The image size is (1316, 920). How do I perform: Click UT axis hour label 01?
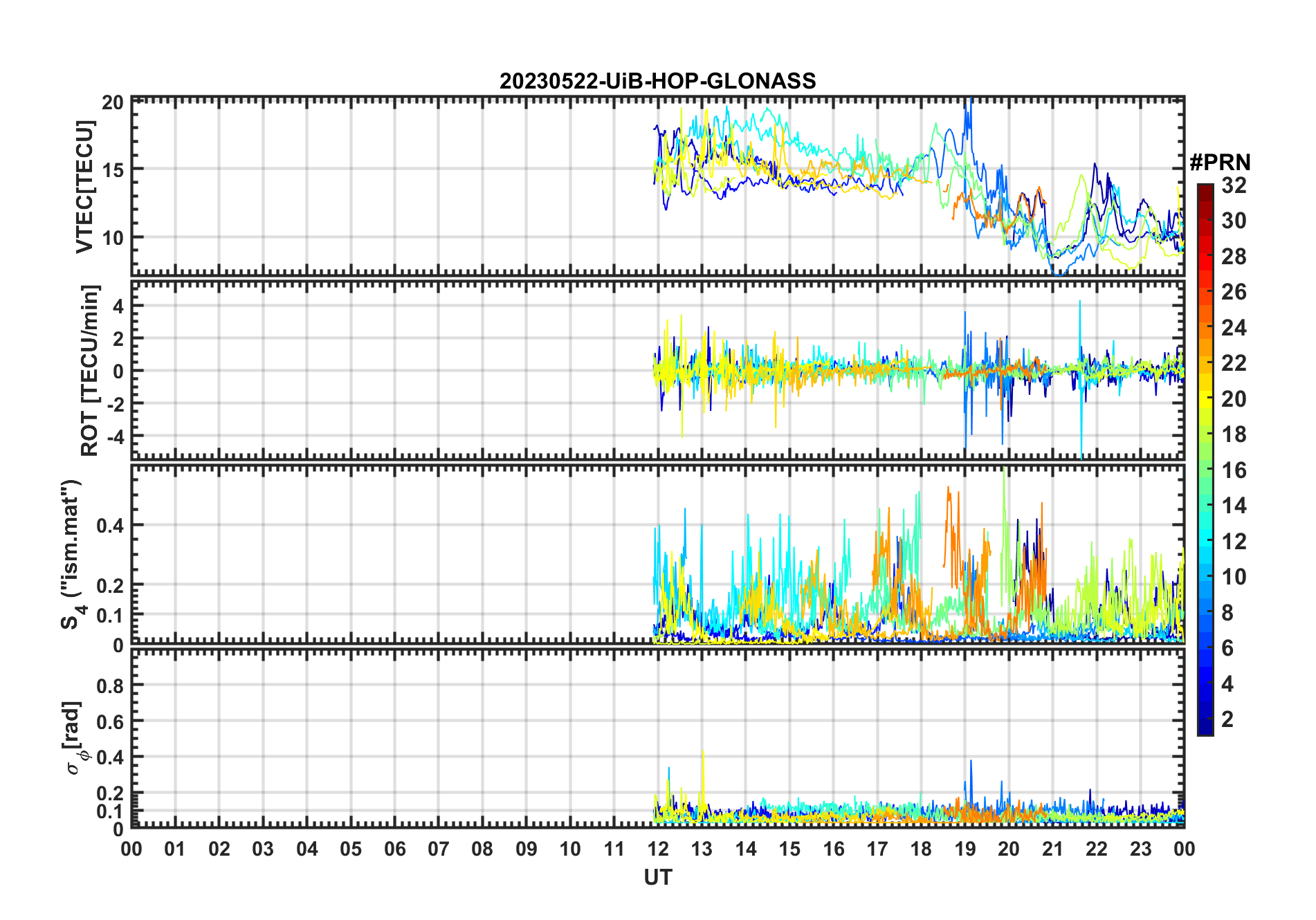coord(175,849)
